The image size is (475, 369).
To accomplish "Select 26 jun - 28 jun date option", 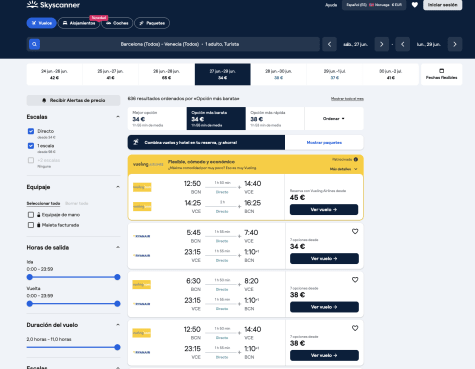I will (166, 74).
